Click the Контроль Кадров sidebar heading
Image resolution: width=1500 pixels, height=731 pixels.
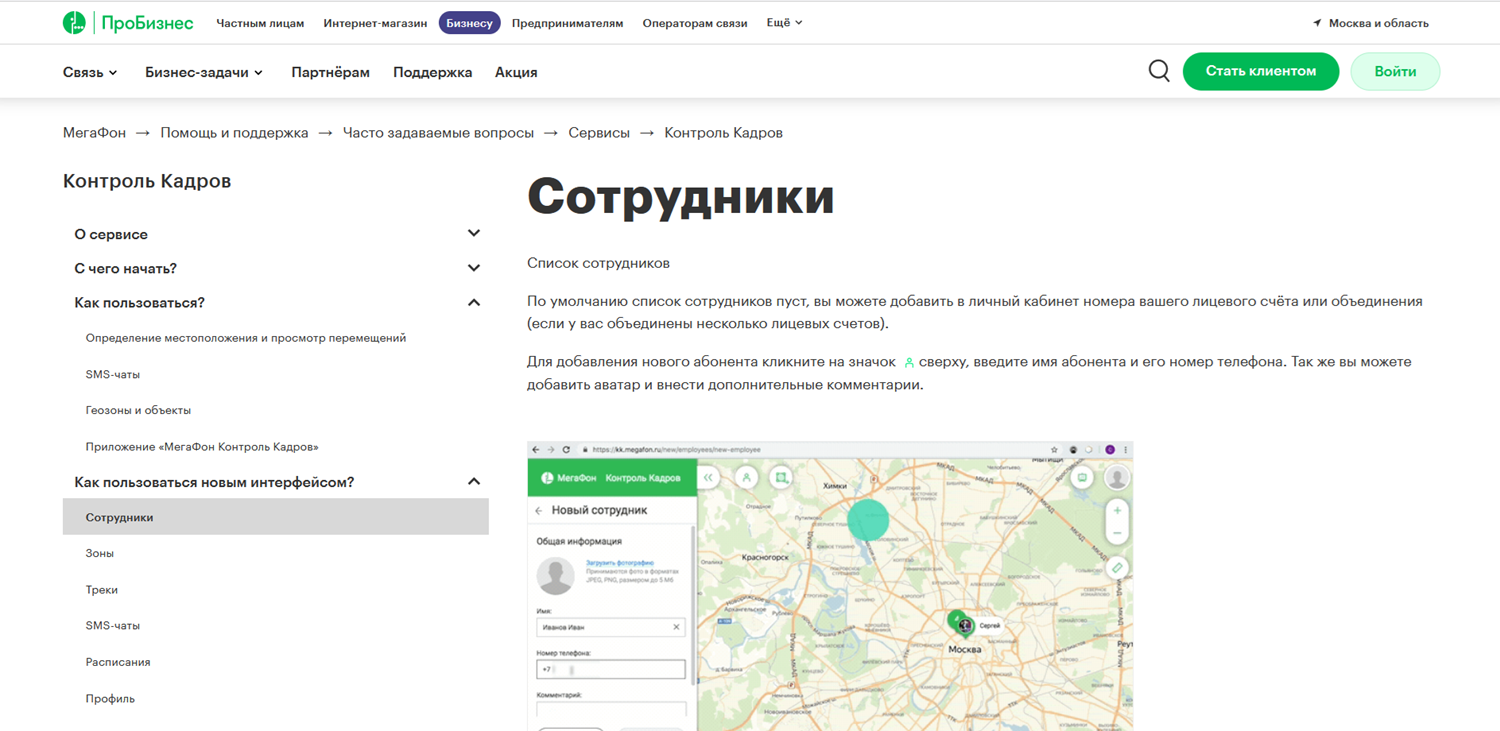coord(147,181)
